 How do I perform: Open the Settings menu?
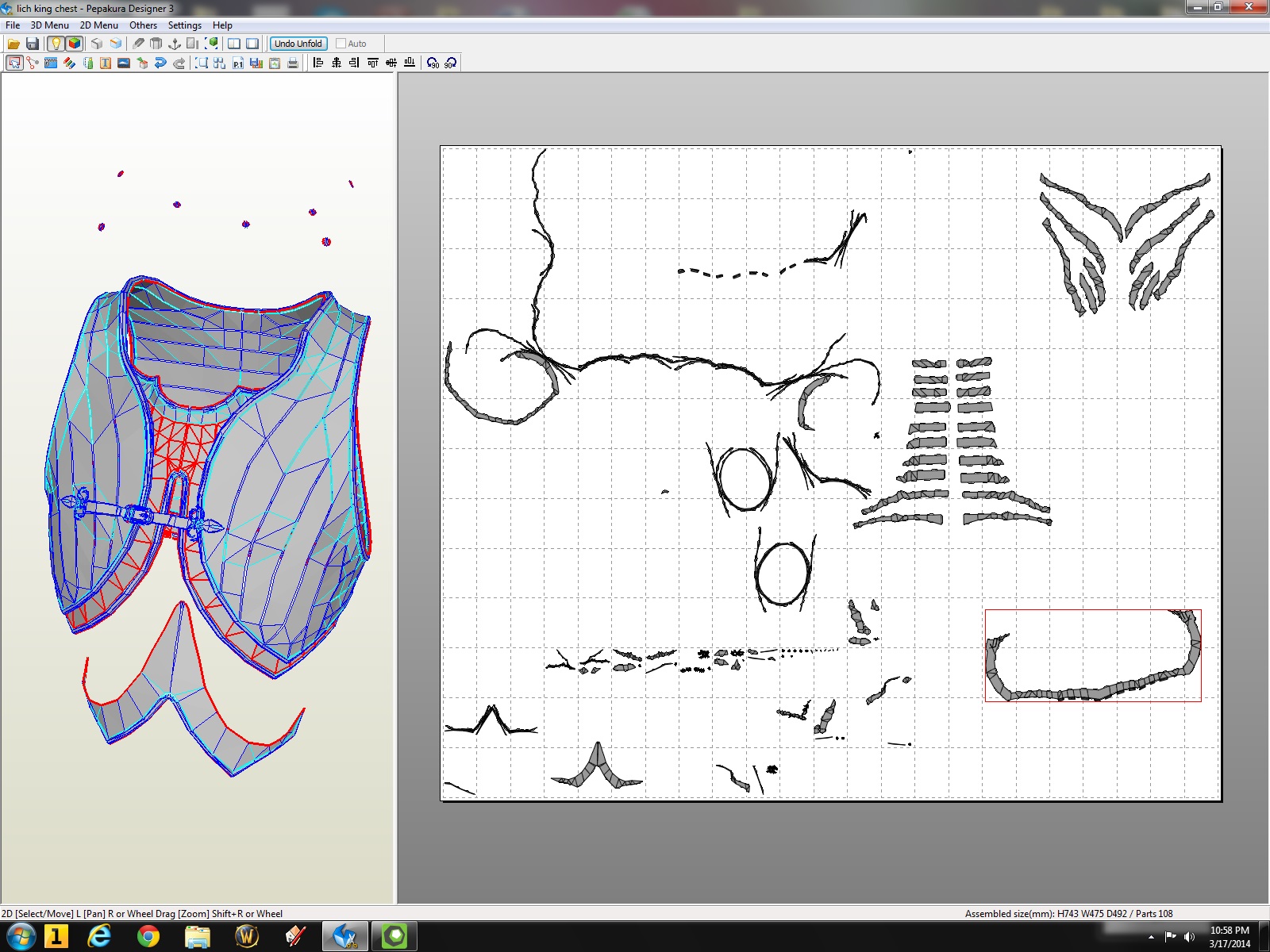click(x=185, y=25)
